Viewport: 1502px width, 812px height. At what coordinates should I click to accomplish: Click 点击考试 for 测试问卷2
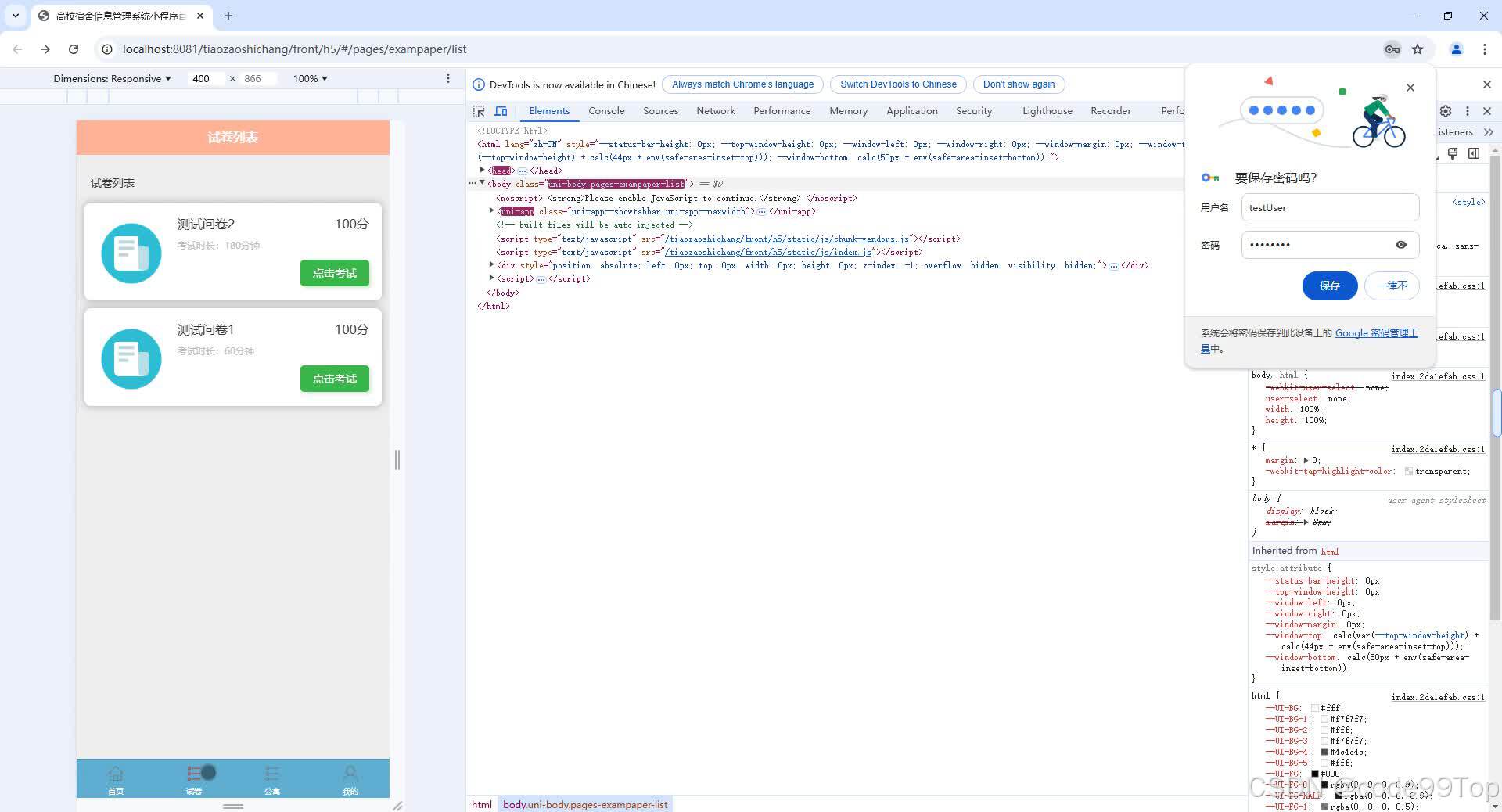click(x=335, y=273)
